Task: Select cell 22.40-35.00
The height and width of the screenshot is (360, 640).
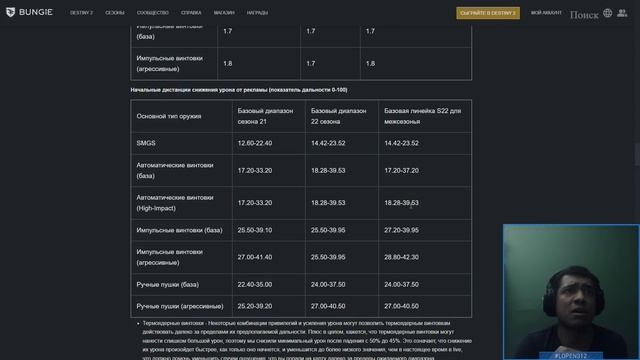Action: (x=255, y=284)
